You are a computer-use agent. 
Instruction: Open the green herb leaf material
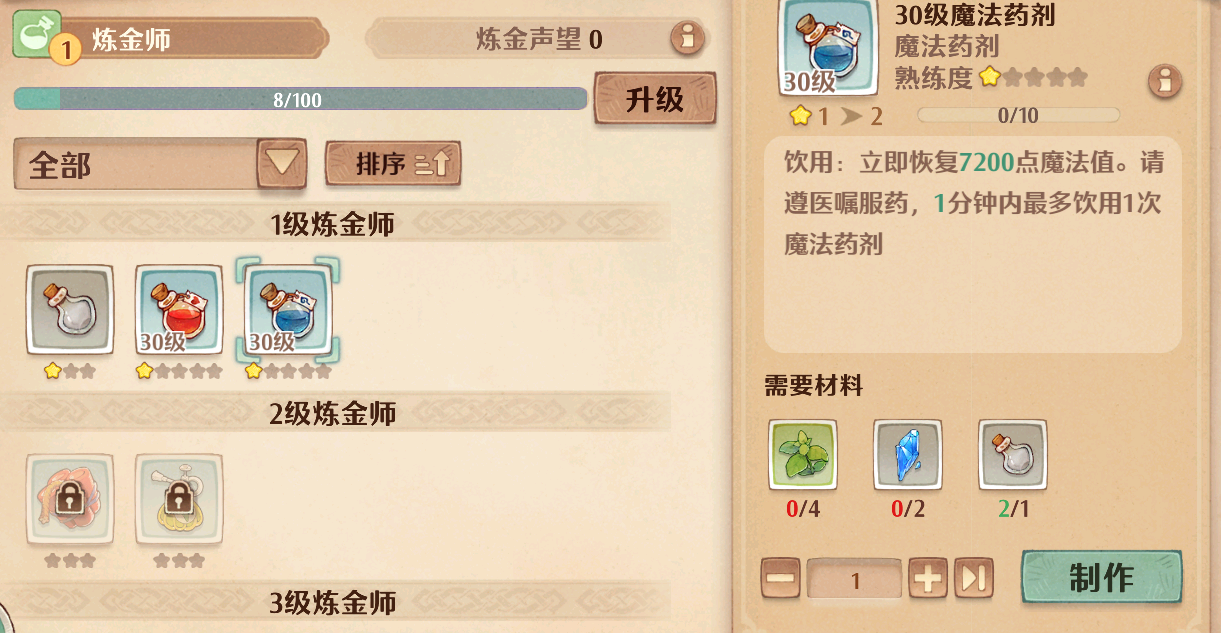coord(803,455)
